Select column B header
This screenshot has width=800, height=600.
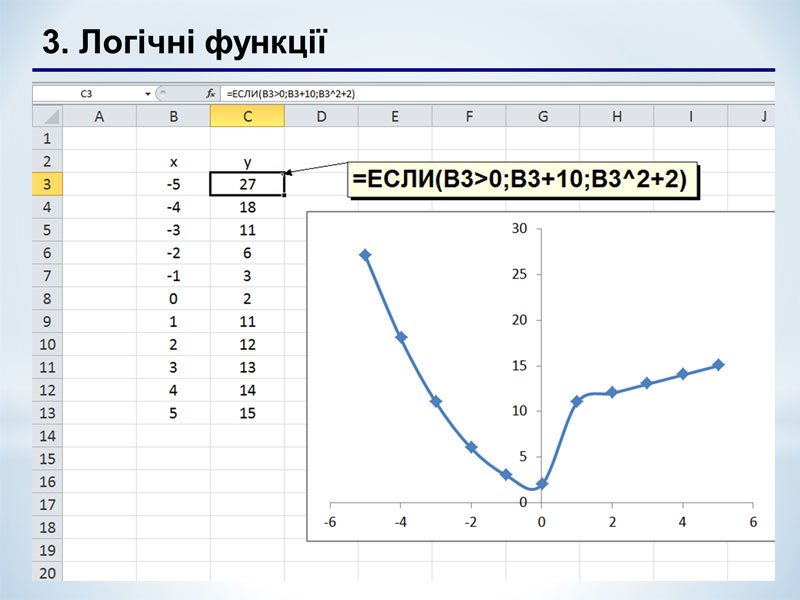[x=174, y=117]
